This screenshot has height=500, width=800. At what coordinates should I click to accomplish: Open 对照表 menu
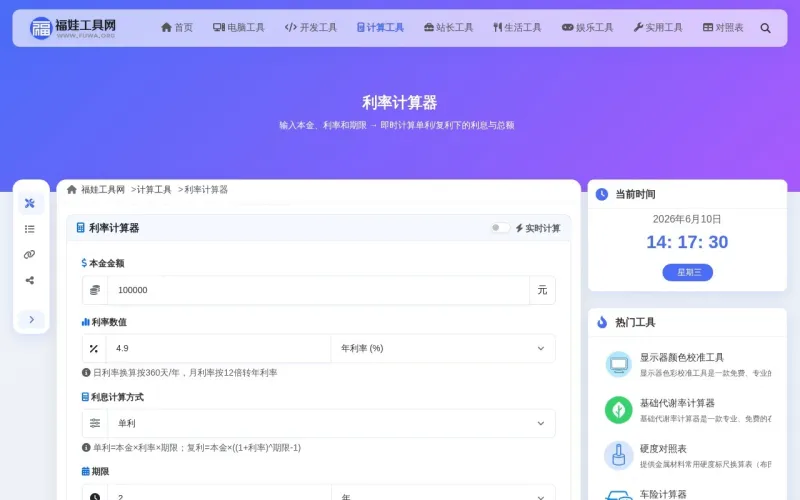point(723,28)
